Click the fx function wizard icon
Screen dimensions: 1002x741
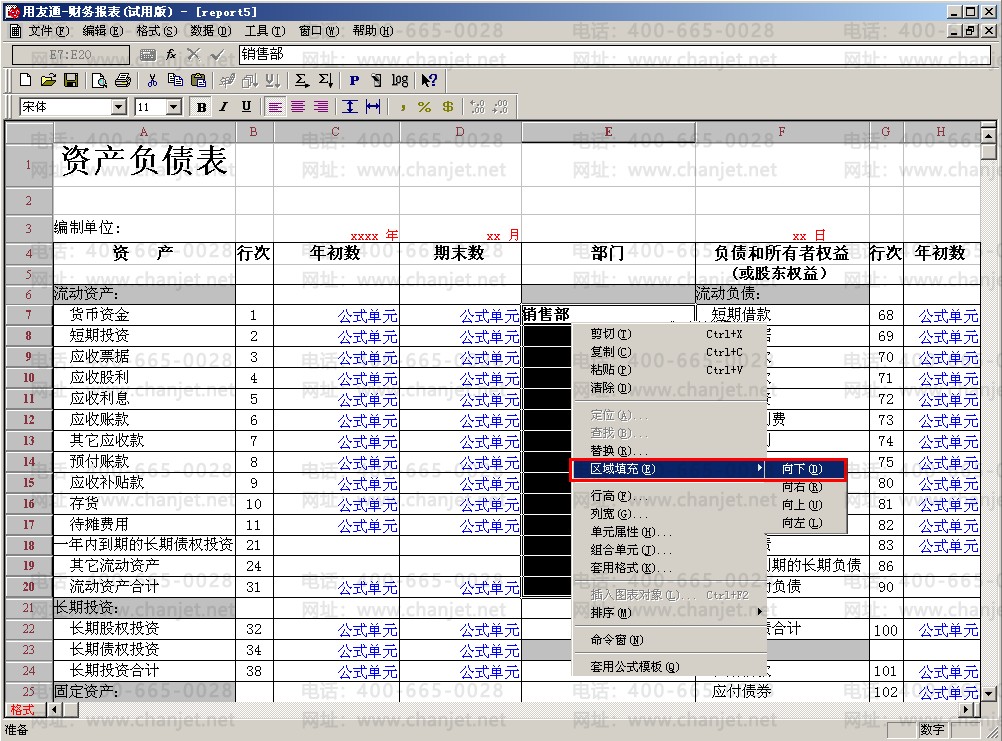coord(171,55)
